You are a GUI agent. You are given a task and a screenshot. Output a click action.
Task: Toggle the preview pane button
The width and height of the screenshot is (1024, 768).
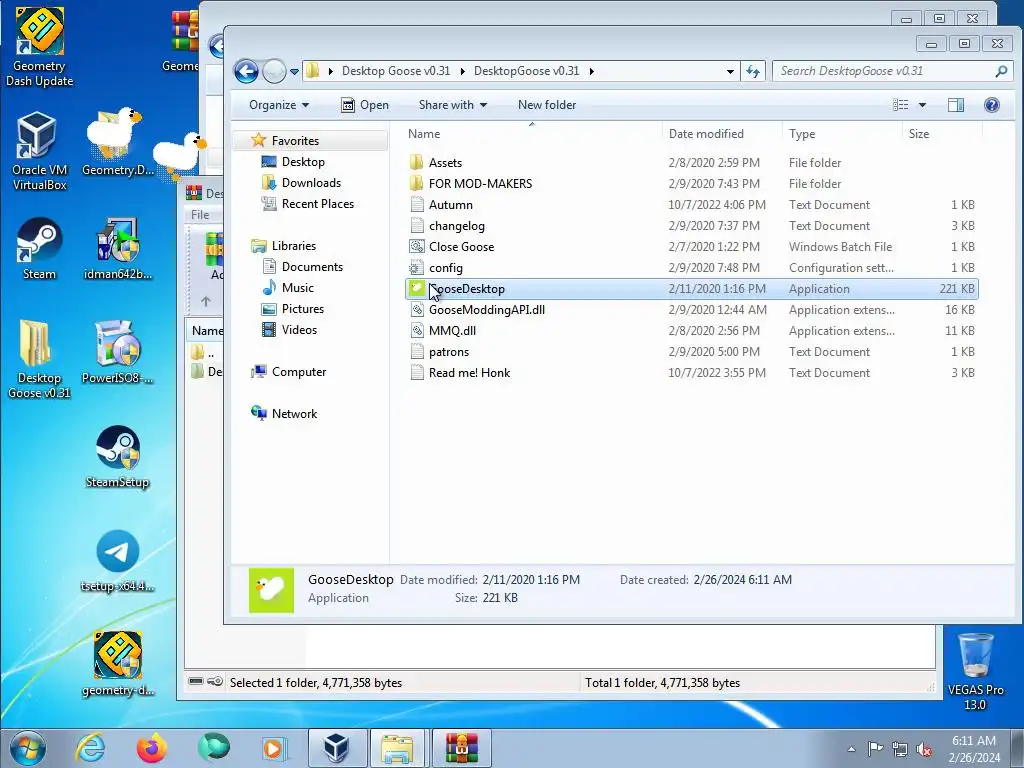point(956,105)
